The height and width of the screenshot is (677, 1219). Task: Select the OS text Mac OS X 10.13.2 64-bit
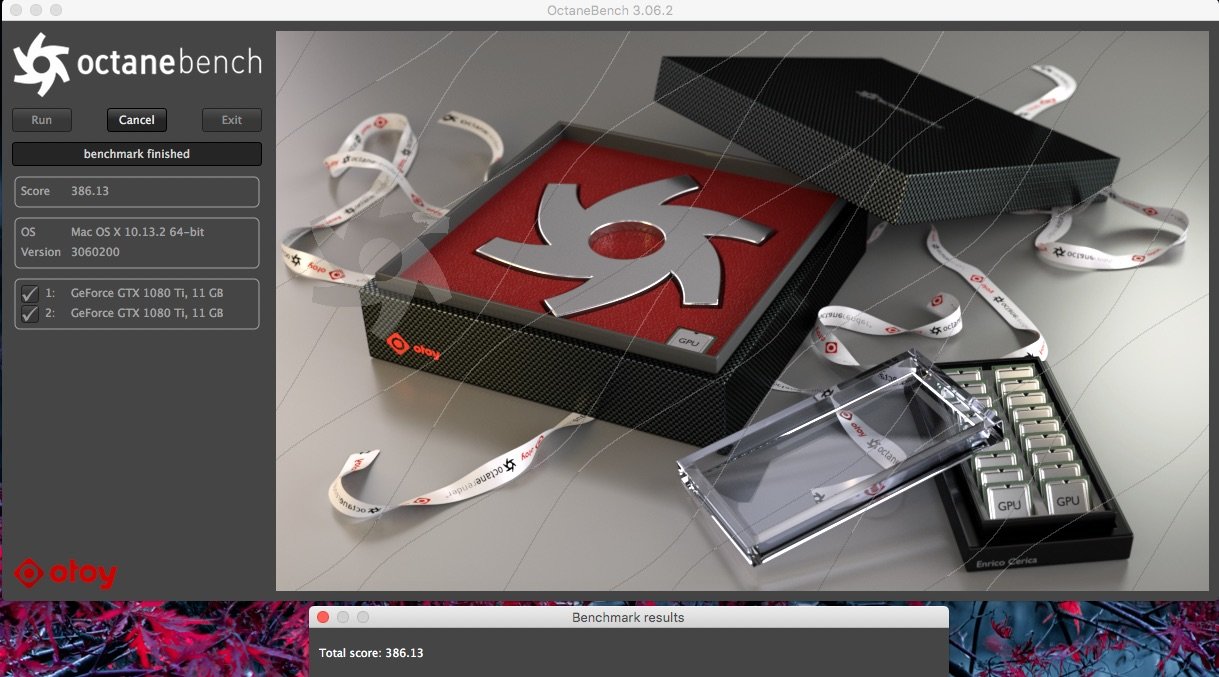(138, 232)
